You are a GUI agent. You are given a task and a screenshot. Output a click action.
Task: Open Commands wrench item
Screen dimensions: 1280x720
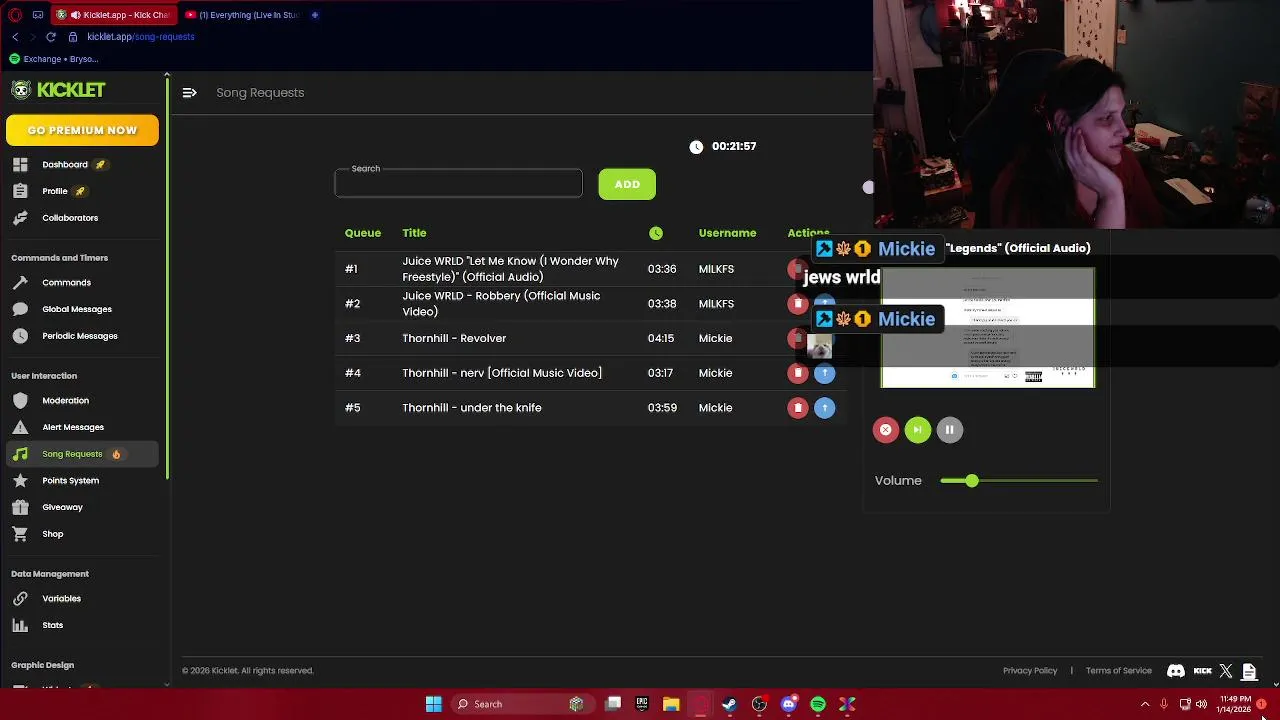pyautogui.click(x=66, y=283)
